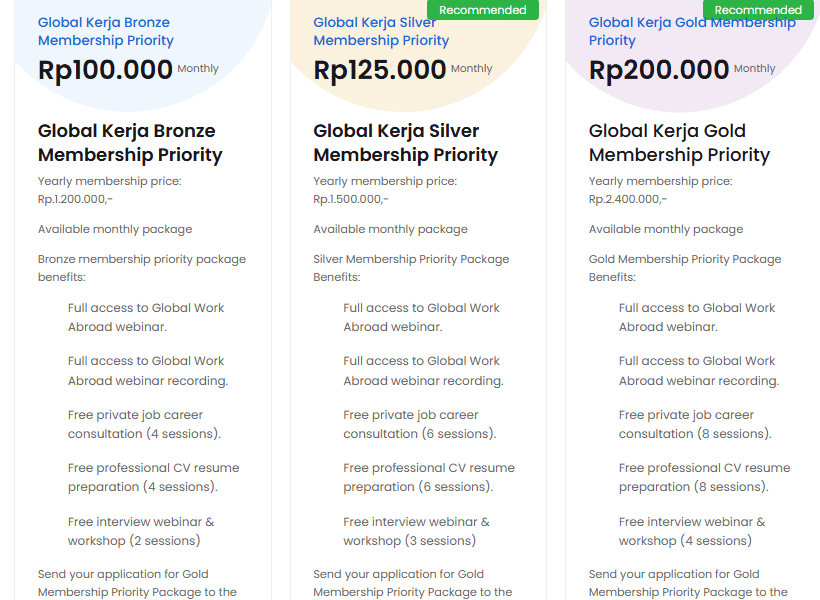Click the bold Bronze Membership Priority heading
Image resolution: width=820 pixels, height=600 pixels.
tap(130, 142)
